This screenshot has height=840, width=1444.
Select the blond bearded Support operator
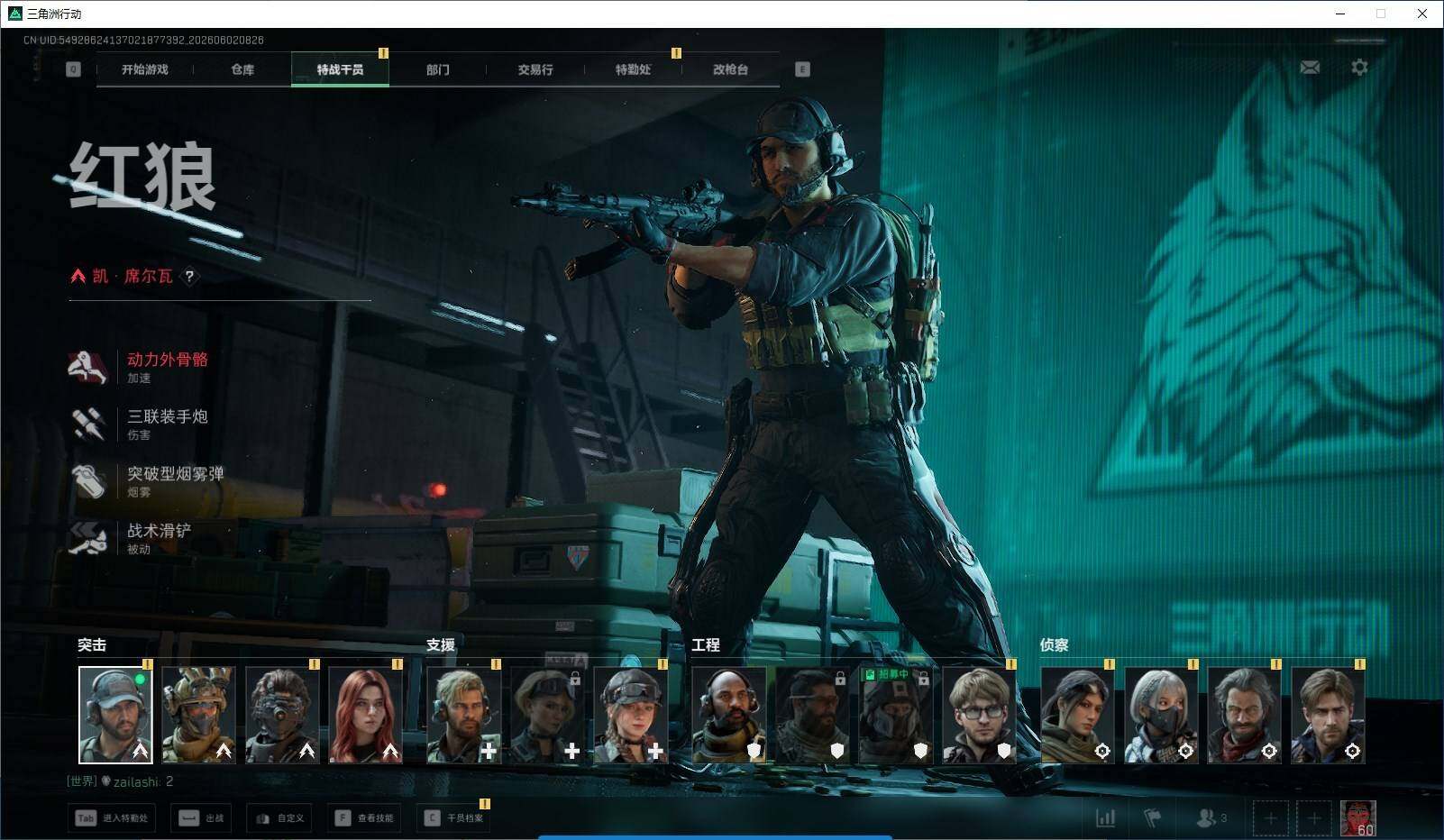click(x=463, y=715)
